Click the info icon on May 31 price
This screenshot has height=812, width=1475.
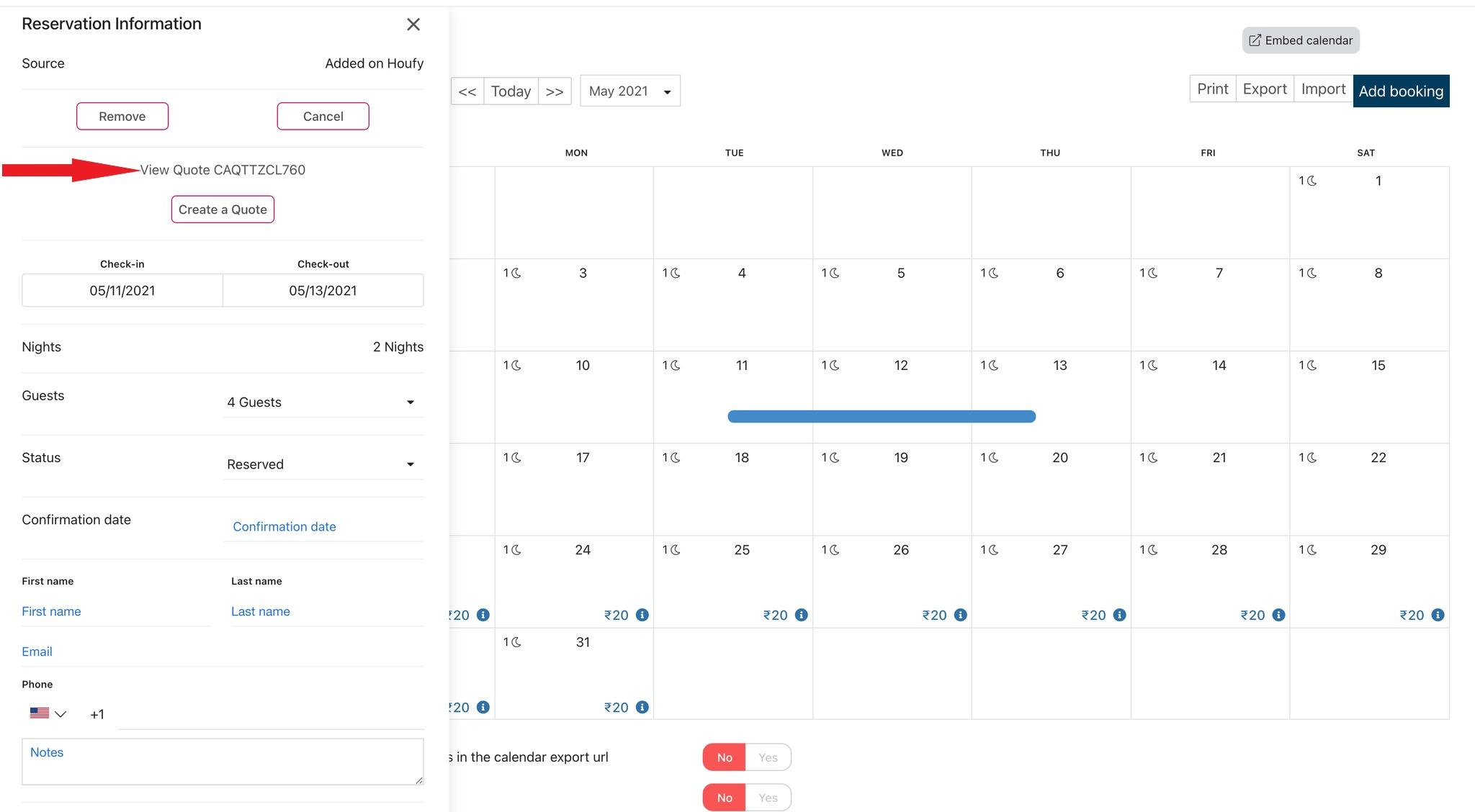[642, 707]
